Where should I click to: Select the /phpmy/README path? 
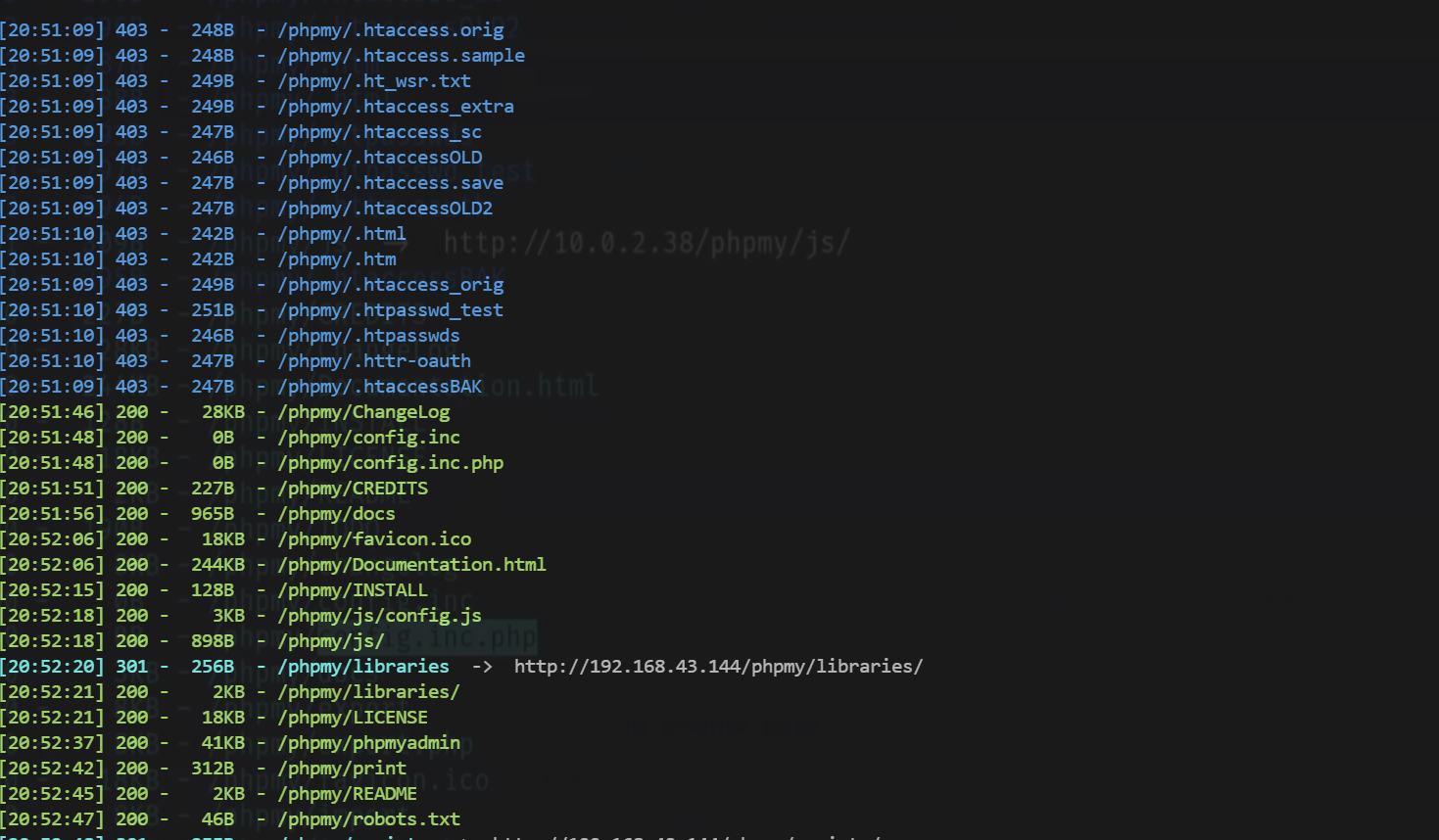coord(348,794)
